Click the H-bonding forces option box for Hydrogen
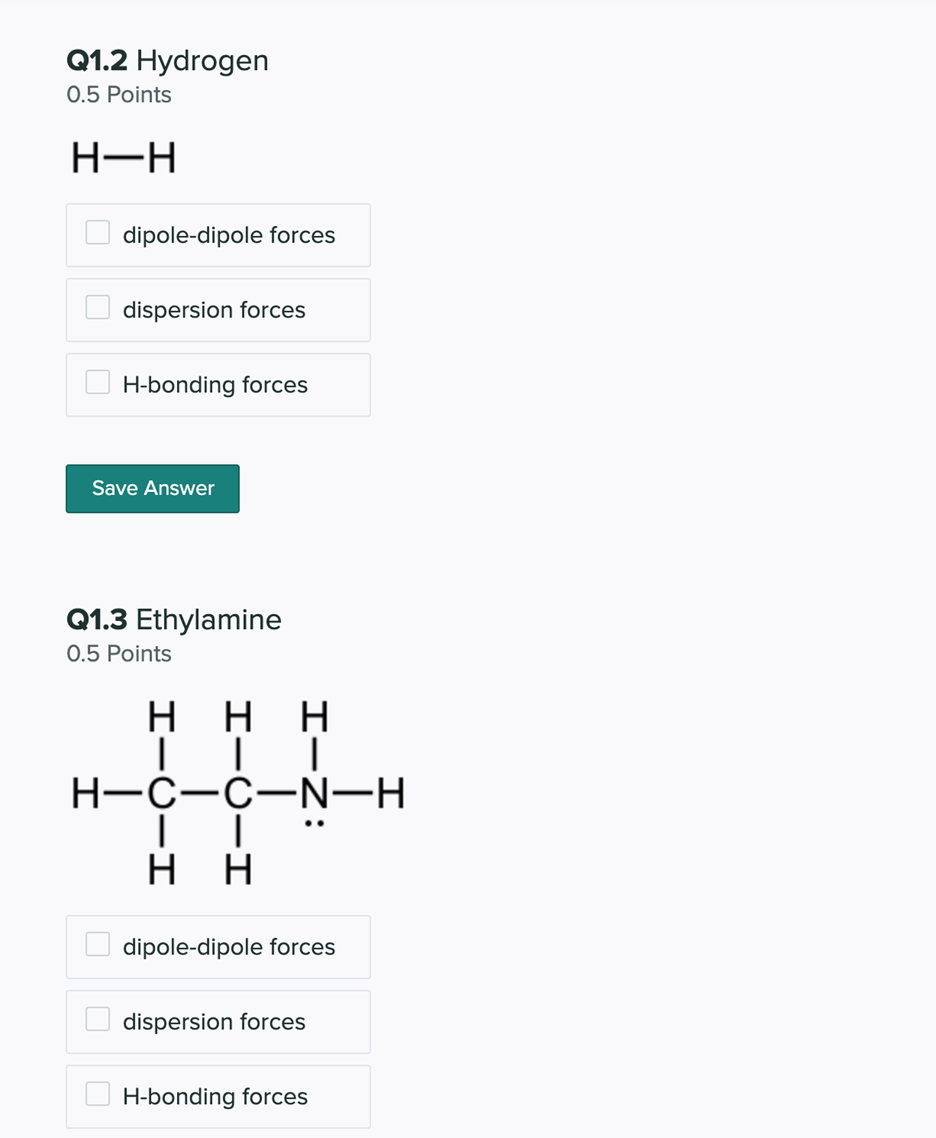 tap(97, 381)
